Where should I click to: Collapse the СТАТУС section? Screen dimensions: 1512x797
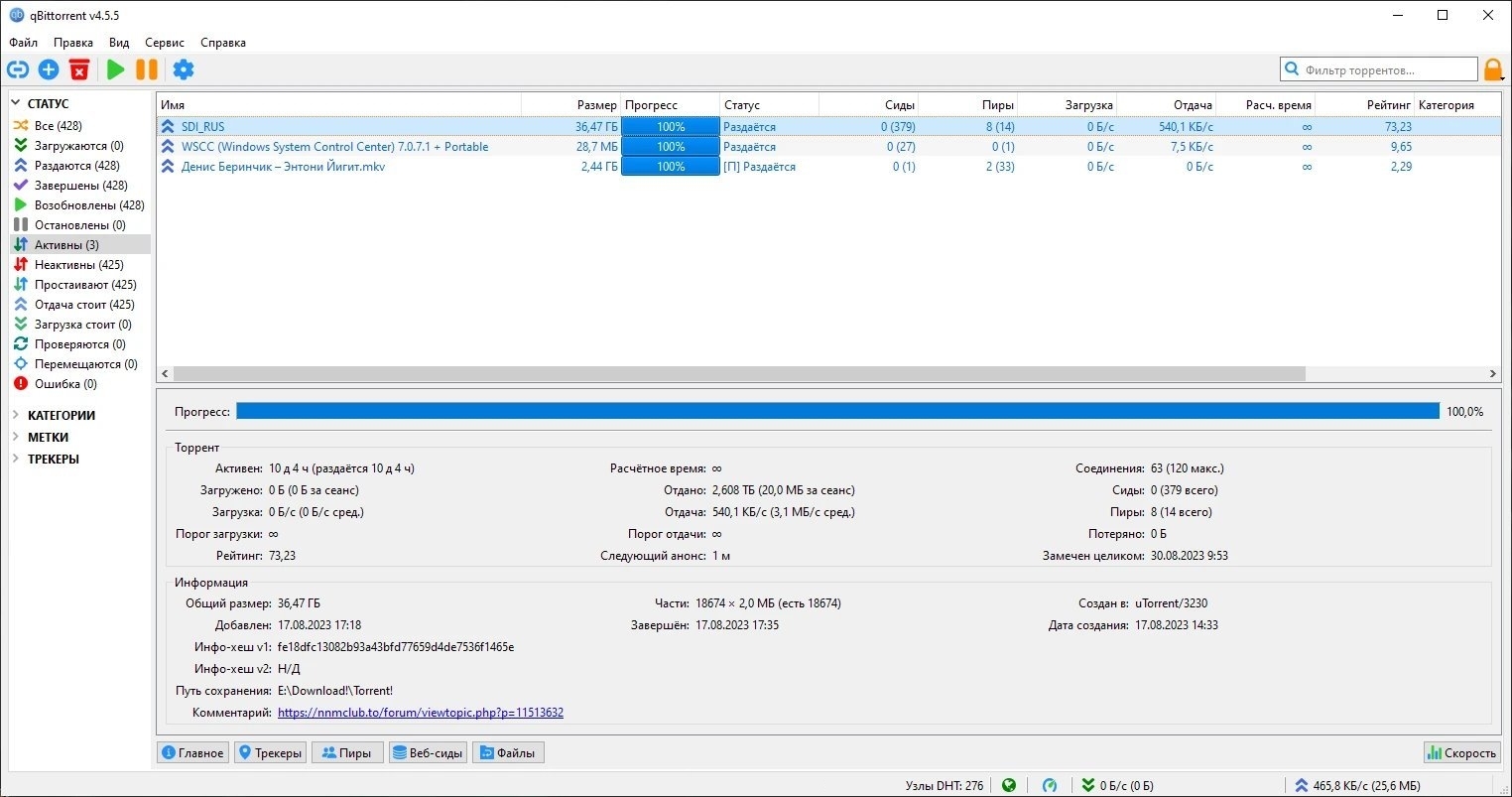click(x=16, y=103)
